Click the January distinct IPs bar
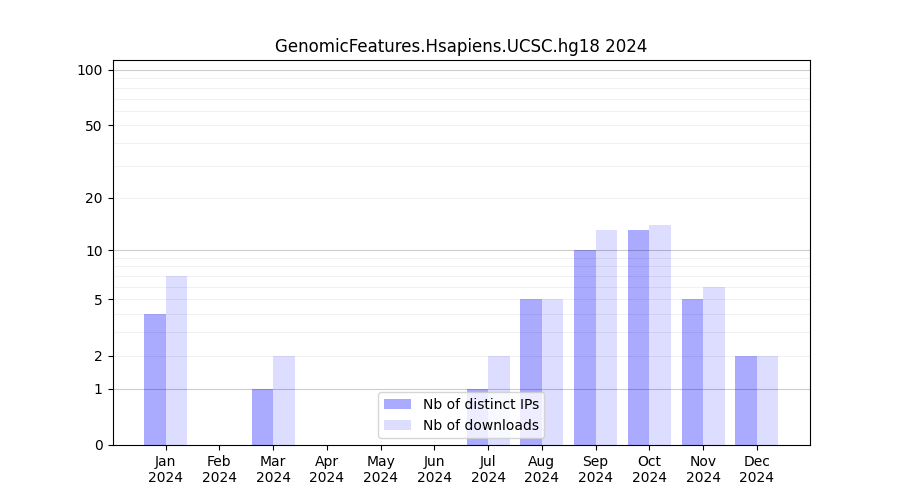This screenshot has width=900, height=500. 155,379
